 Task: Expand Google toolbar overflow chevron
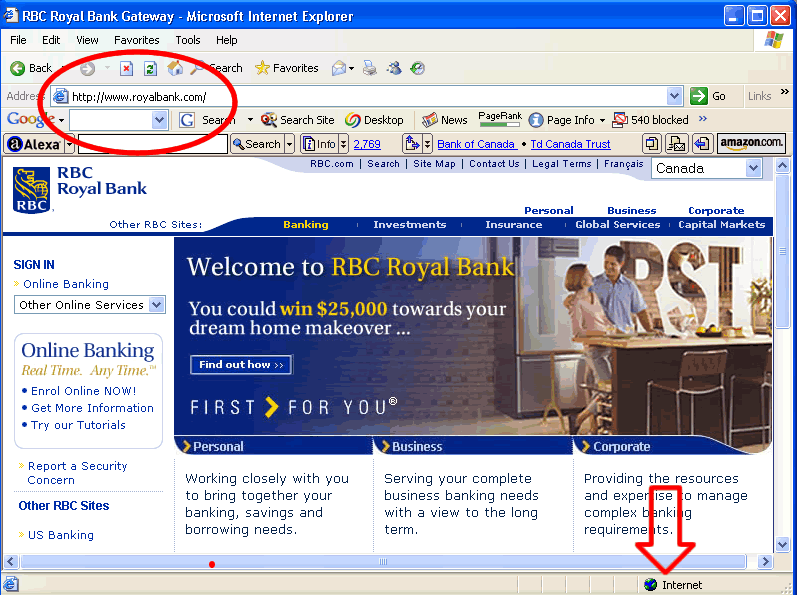[x=703, y=119]
